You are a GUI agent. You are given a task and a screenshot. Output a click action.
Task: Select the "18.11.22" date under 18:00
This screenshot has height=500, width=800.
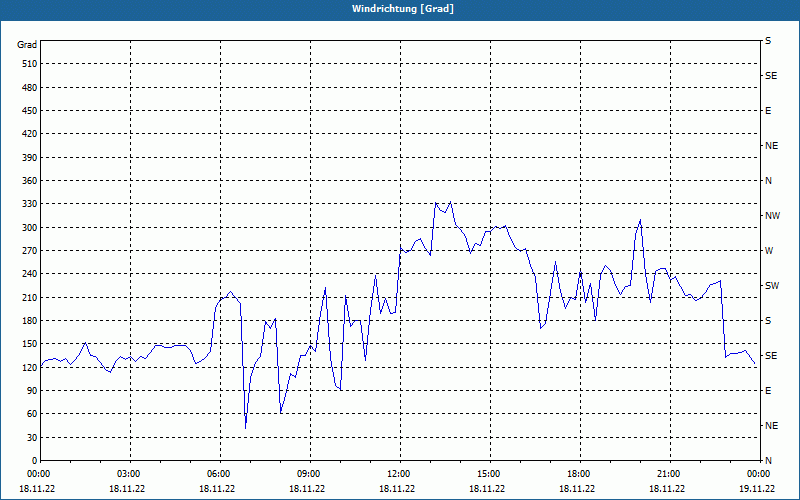(x=577, y=488)
